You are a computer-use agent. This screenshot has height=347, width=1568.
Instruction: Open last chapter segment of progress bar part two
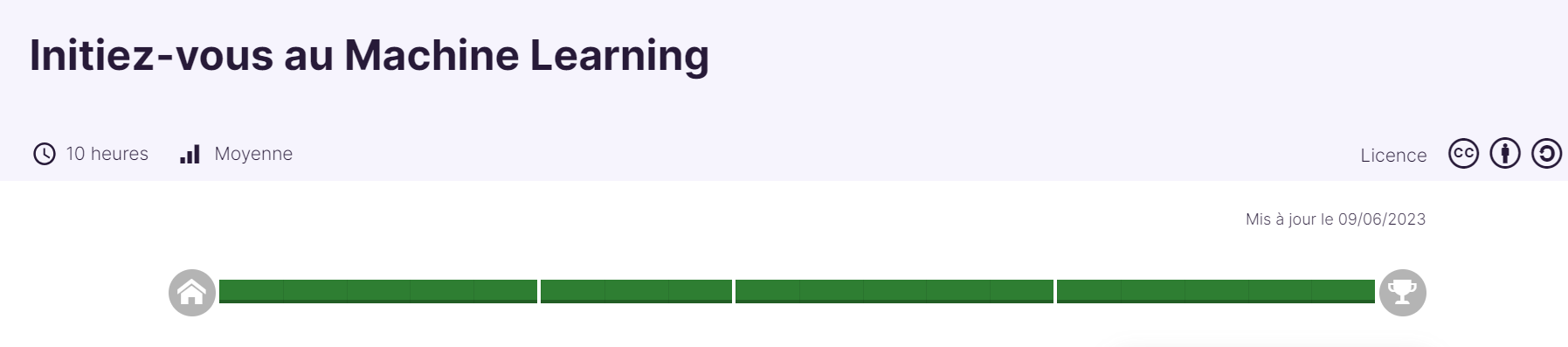tap(701, 291)
